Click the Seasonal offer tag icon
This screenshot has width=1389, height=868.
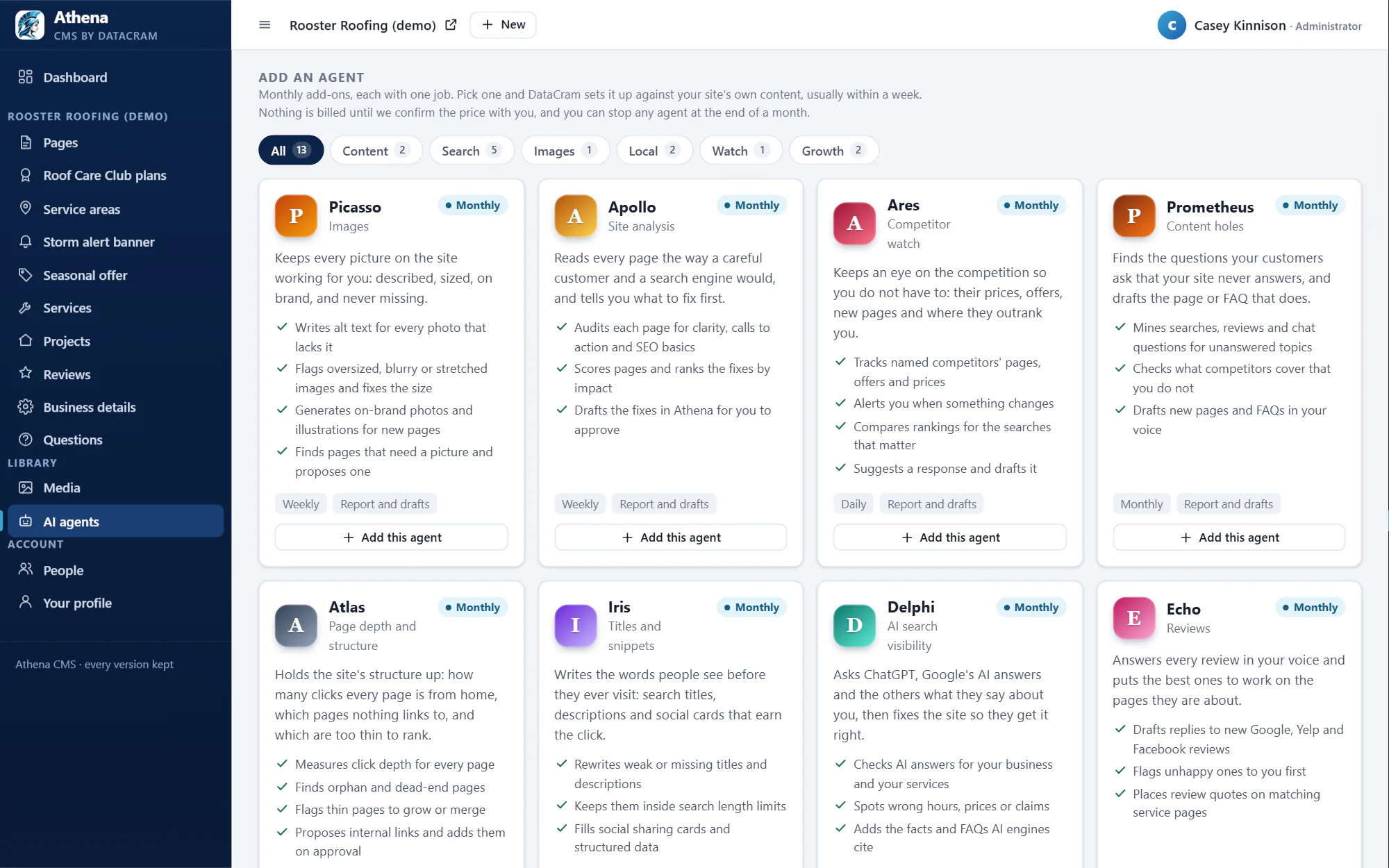click(26, 275)
